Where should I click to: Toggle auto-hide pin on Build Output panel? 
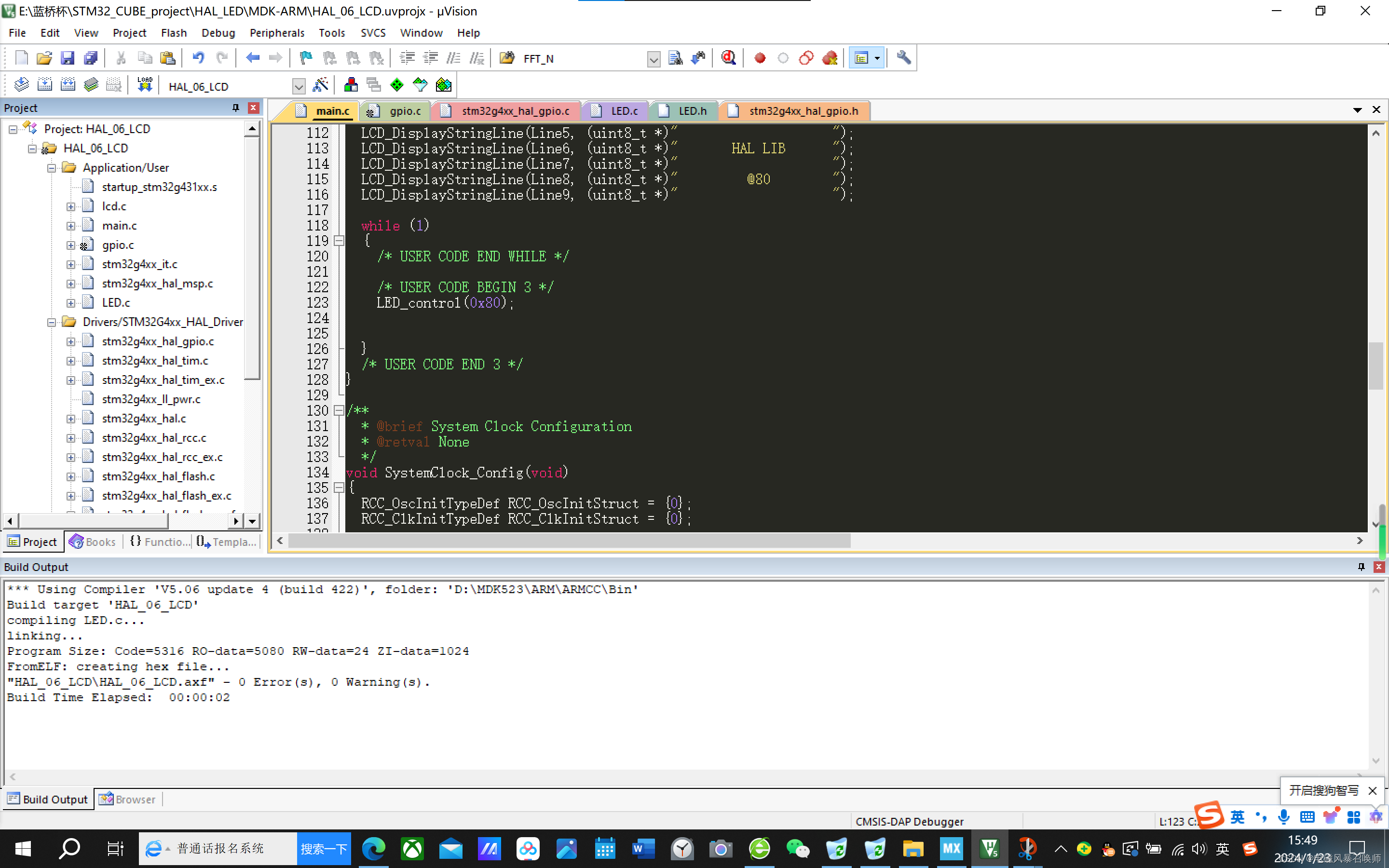(x=1361, y=567)
